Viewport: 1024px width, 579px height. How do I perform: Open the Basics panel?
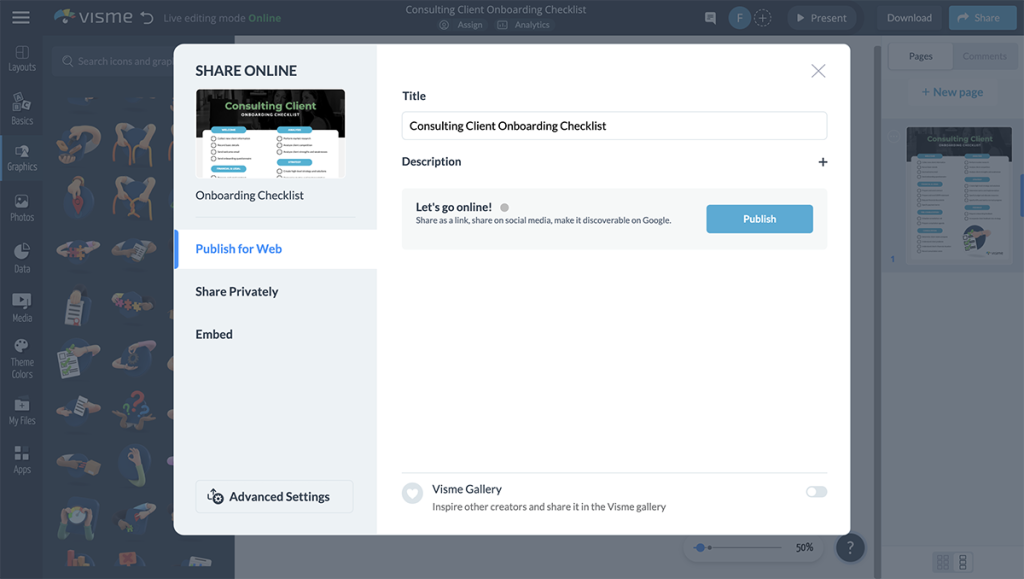(x=21, y=107)
